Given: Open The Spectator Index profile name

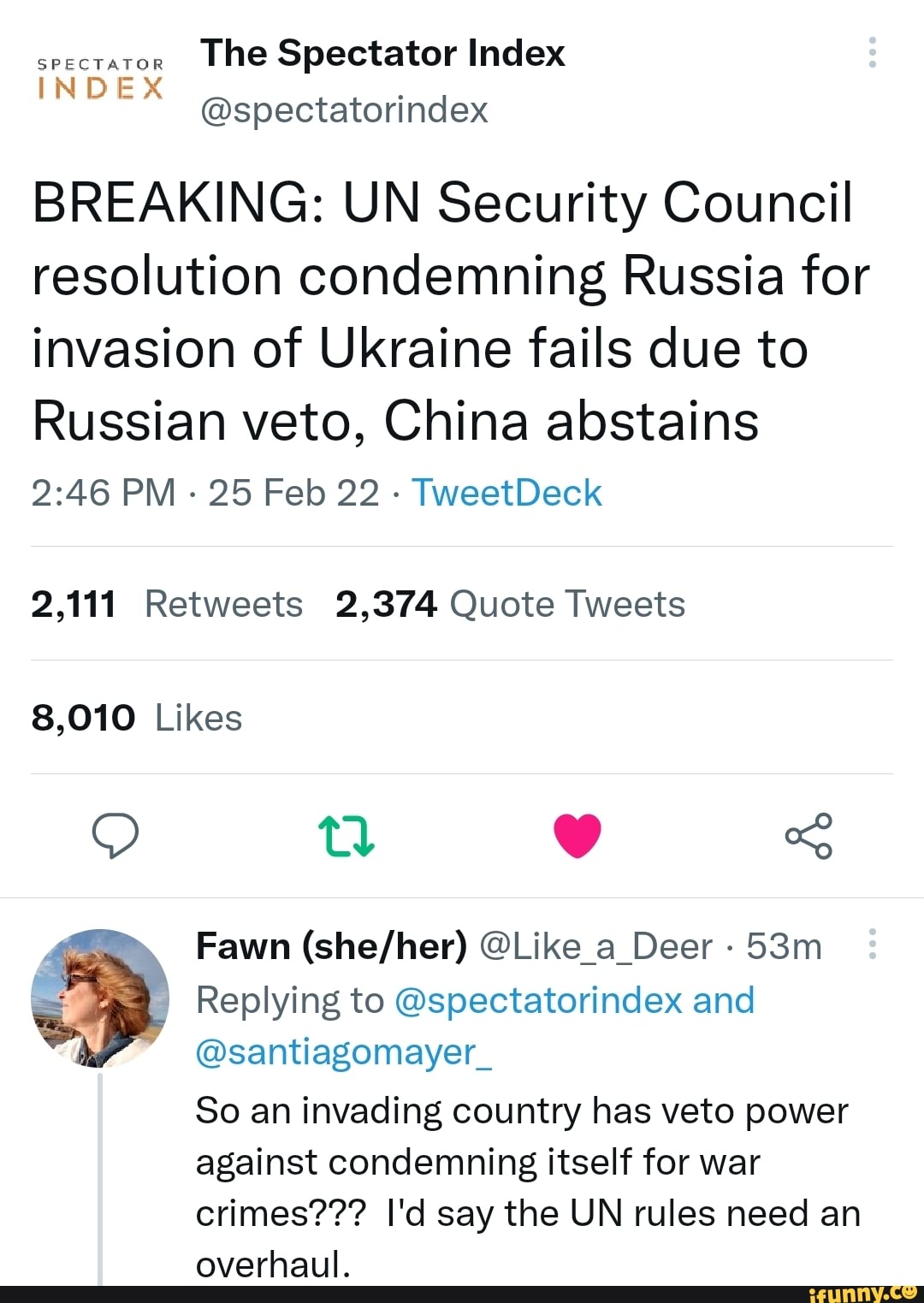Looking at the screenshot, I should pos(382,53).
